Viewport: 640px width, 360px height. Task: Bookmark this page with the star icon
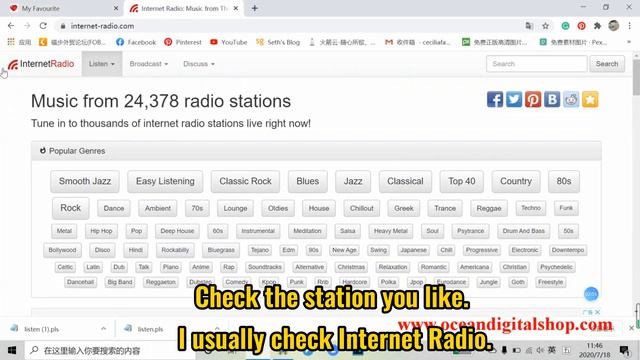pos(546,26)
